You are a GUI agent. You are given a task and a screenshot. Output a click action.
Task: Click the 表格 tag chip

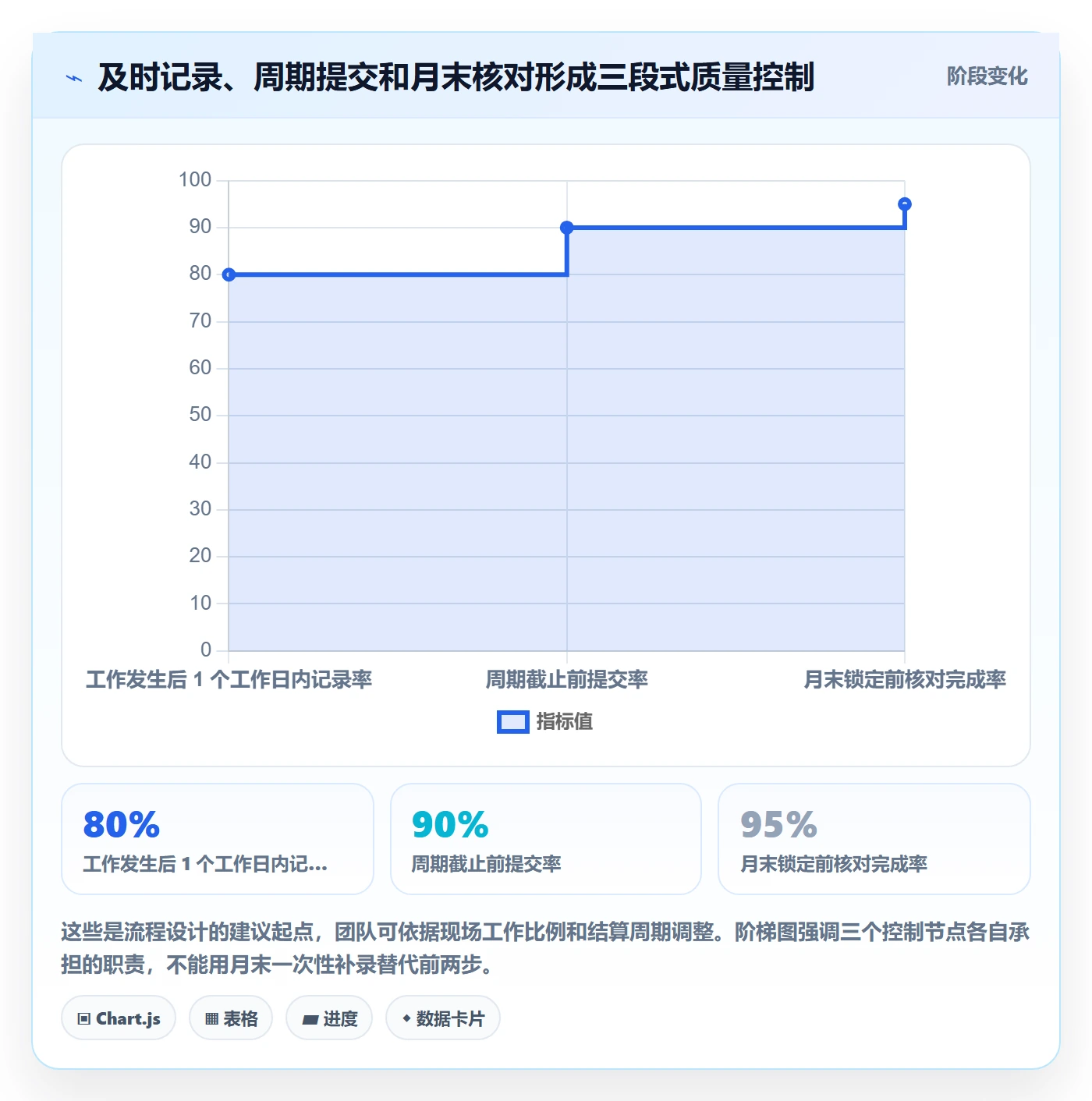point(231,1018)
